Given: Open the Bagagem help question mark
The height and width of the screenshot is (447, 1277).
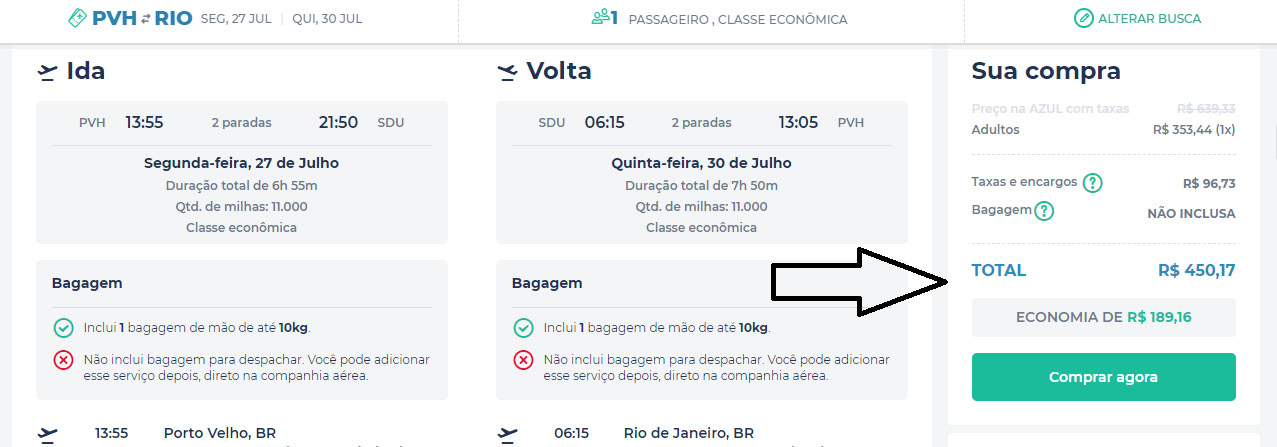Looking at the screenshot, I should pos(1044,211).
